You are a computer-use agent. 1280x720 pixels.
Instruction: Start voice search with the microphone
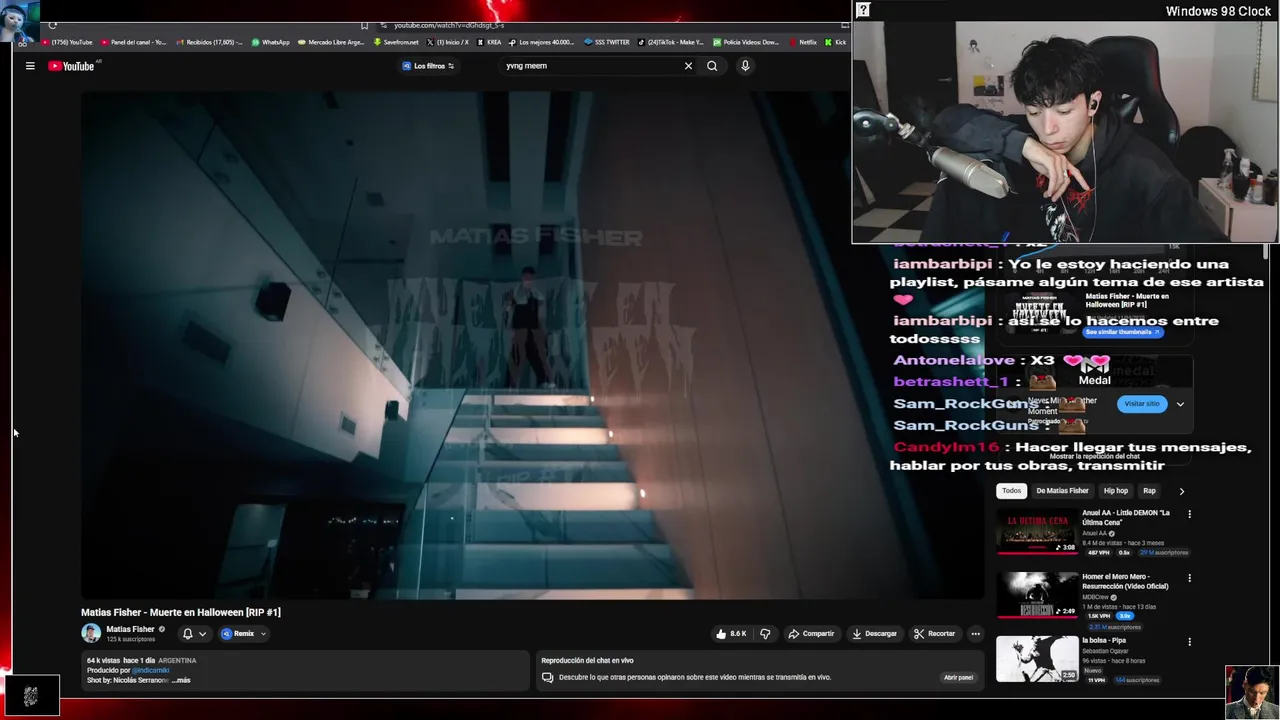coord(745,66)
